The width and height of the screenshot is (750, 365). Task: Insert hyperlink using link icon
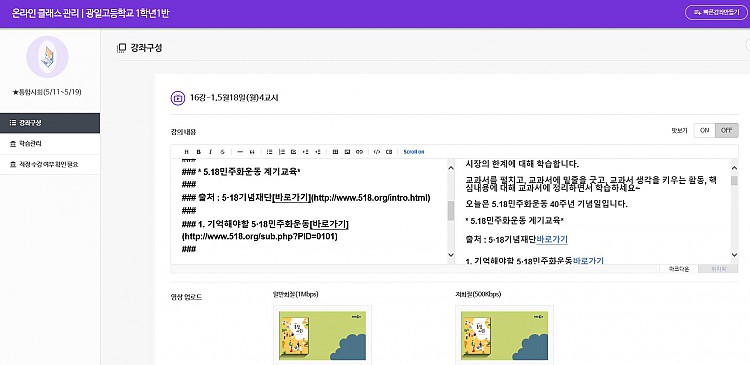tap(360, 152)
